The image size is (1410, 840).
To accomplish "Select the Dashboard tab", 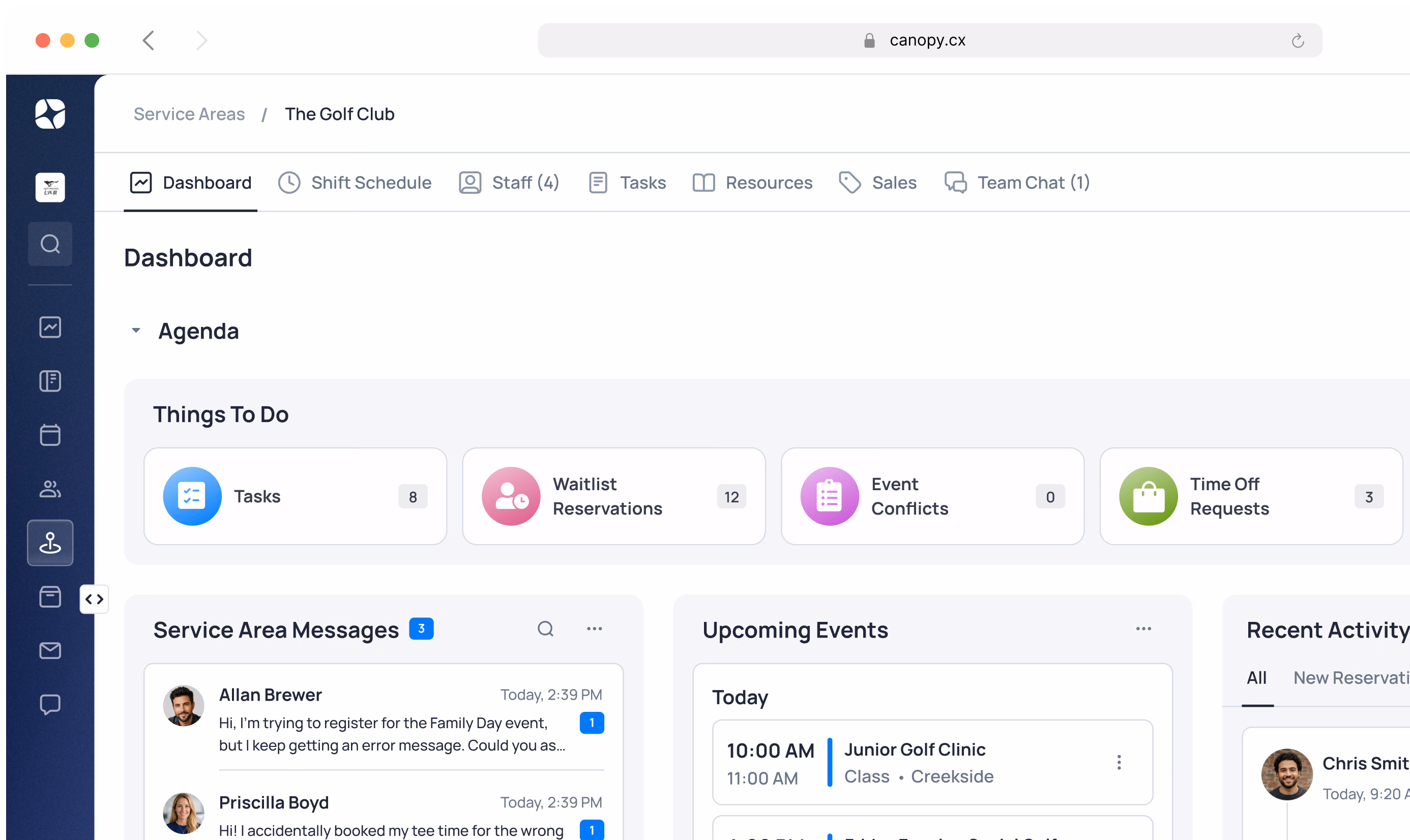I will (191, 183).
